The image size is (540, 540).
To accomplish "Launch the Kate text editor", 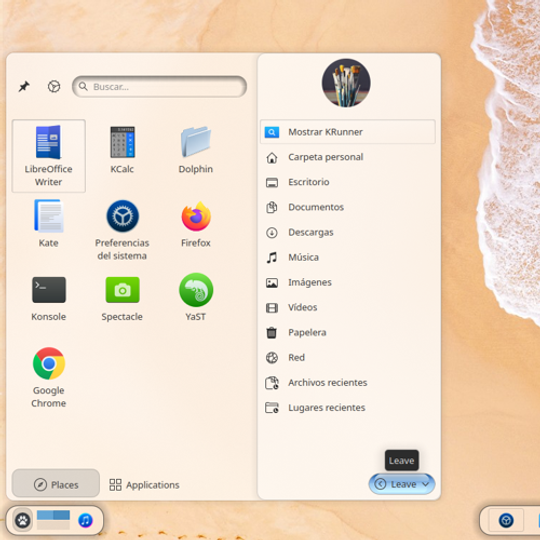I will point(49,223).
